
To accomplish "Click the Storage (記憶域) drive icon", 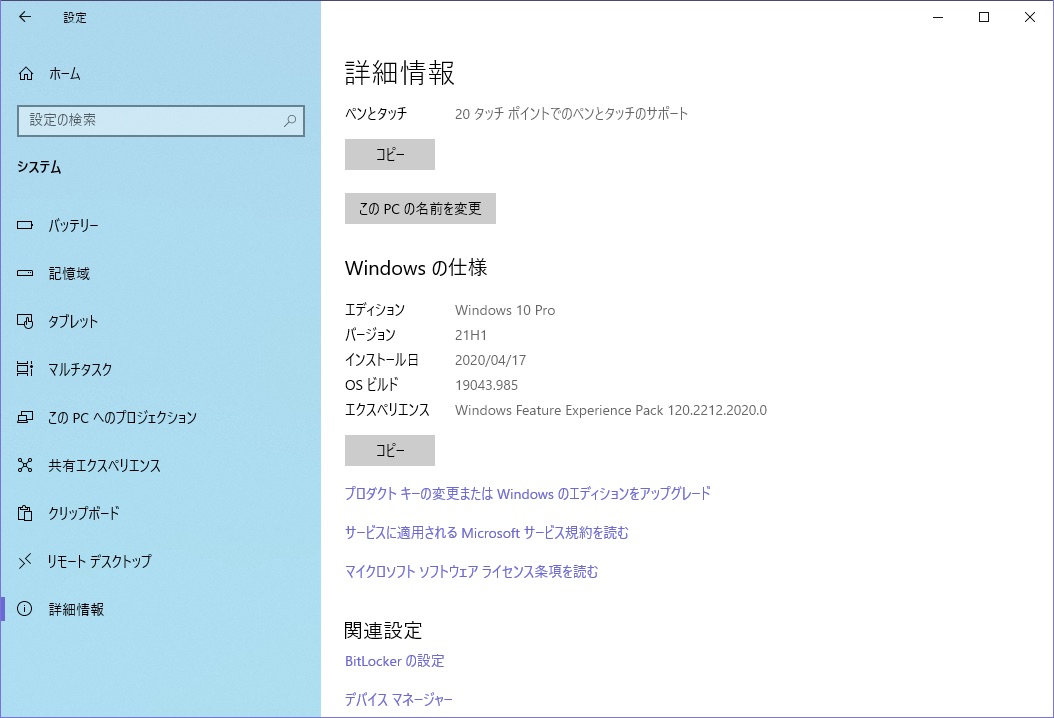I will tap(25, 273).
